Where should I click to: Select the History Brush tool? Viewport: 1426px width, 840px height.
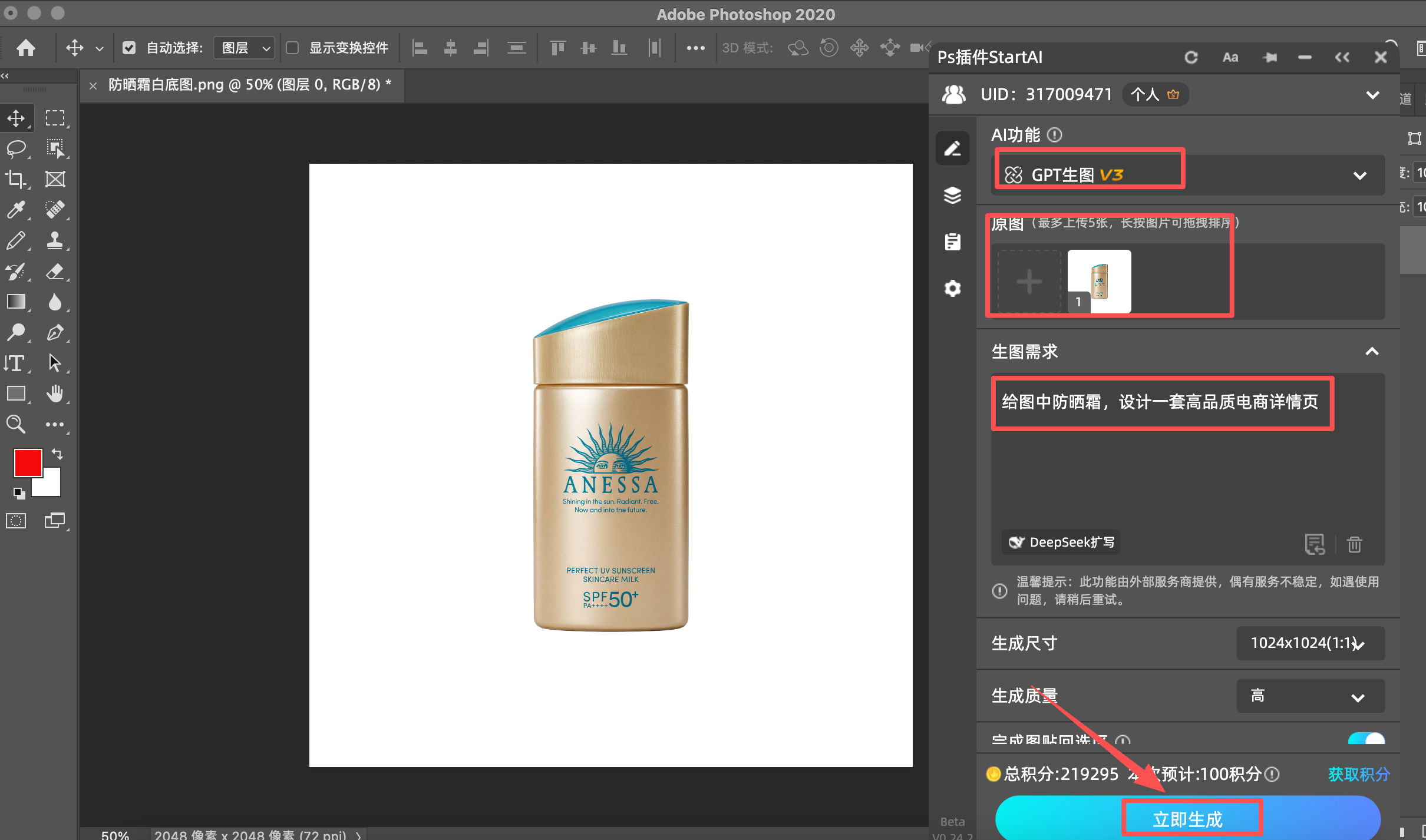point(16,271)
